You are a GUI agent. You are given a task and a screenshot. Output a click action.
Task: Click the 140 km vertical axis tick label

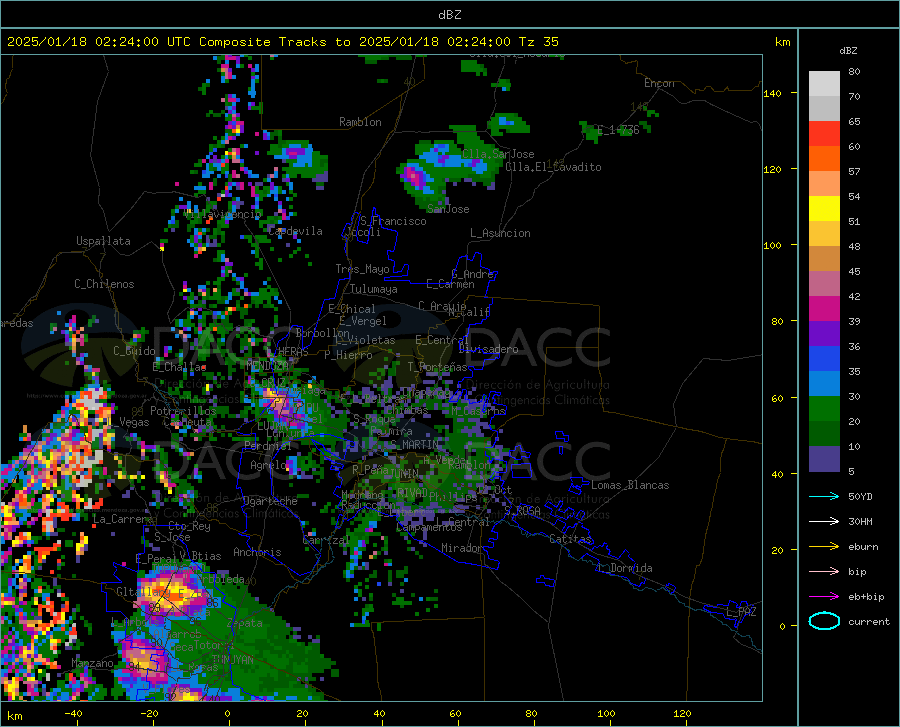pos(772,93)
